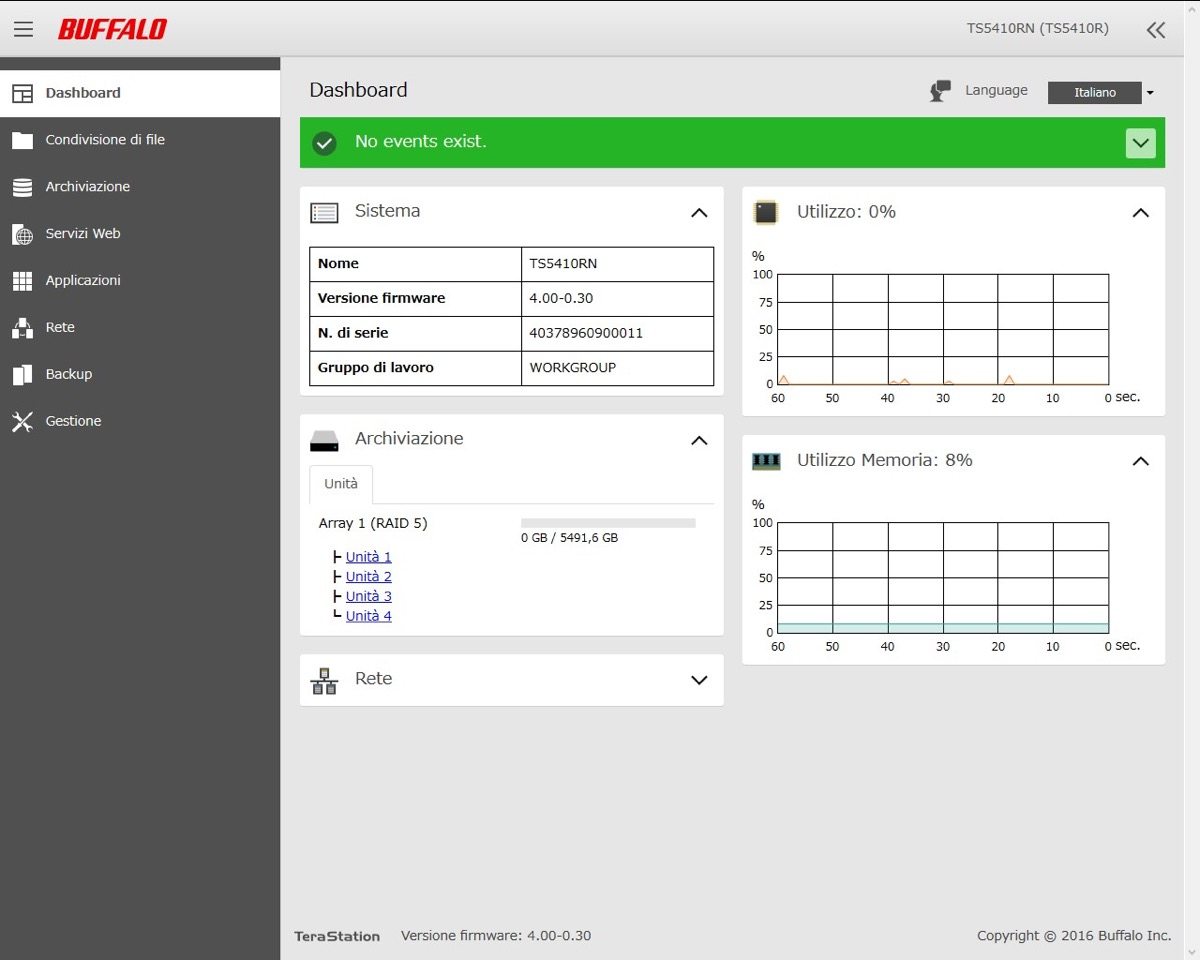Open the Language dropdown showing Italiano

tap(1100, 92)
